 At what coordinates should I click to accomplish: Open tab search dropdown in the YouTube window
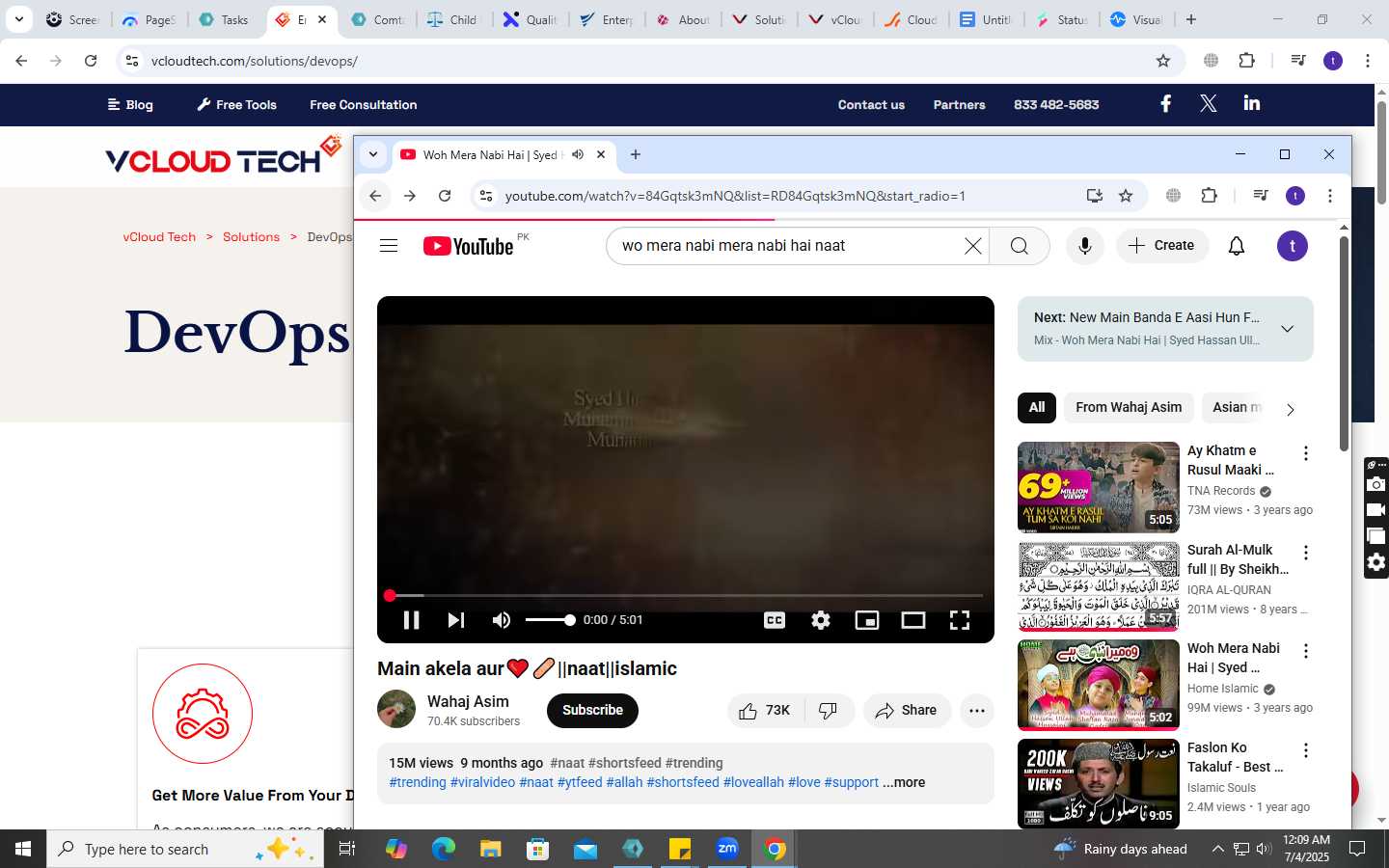[x=372, y=154]
